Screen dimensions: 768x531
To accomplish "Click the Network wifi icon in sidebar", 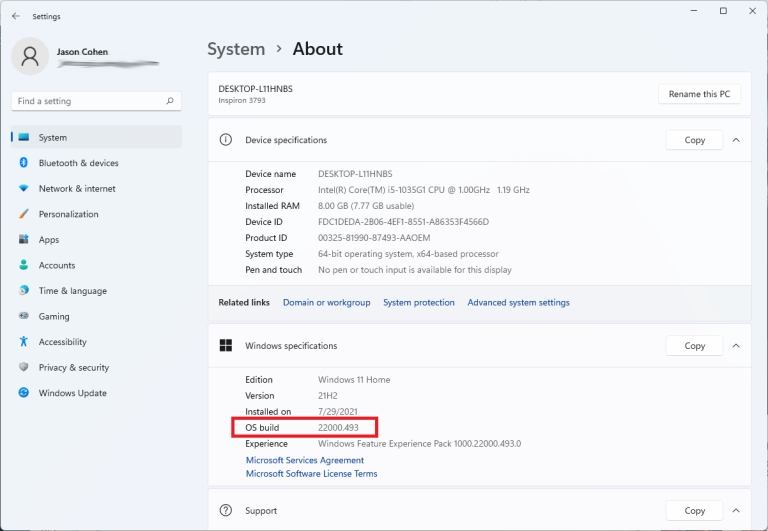I will (24, 188).
